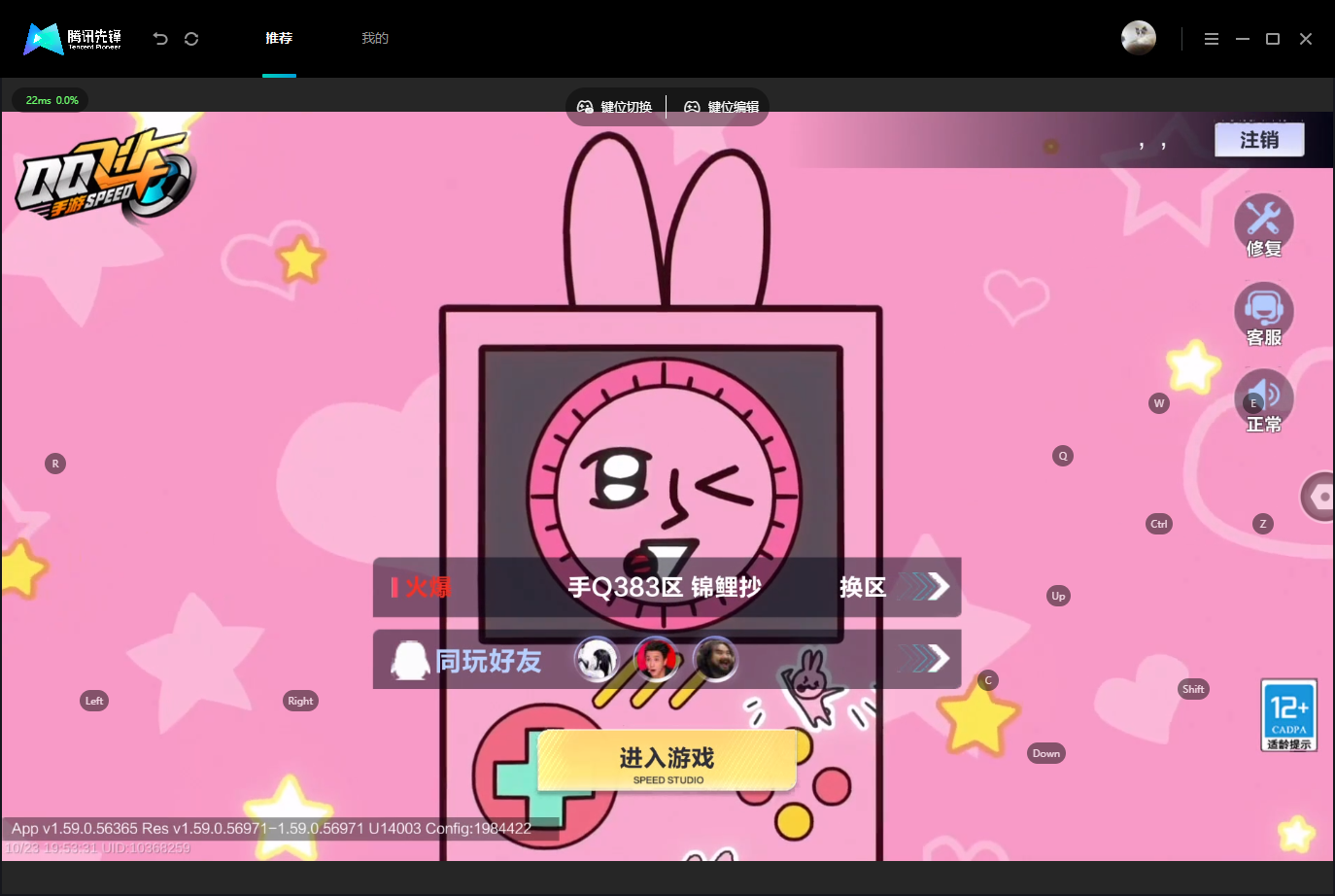Open the hamburger menu in title bar

[x=1212, y=39]
